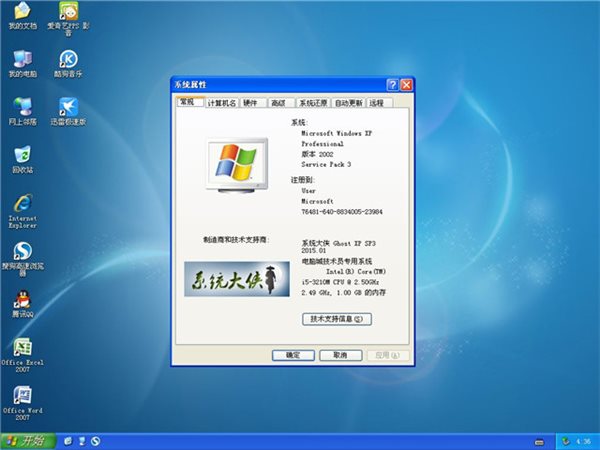Image resolution: width=600 pixels, height=450 pixels.
Task: Switch to the Remote (远程) tab
Action: point(379,103)
